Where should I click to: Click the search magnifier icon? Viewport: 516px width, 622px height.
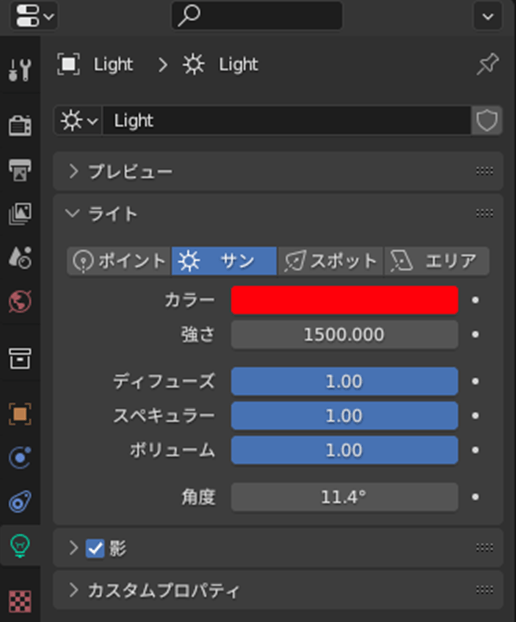point(189,16)
